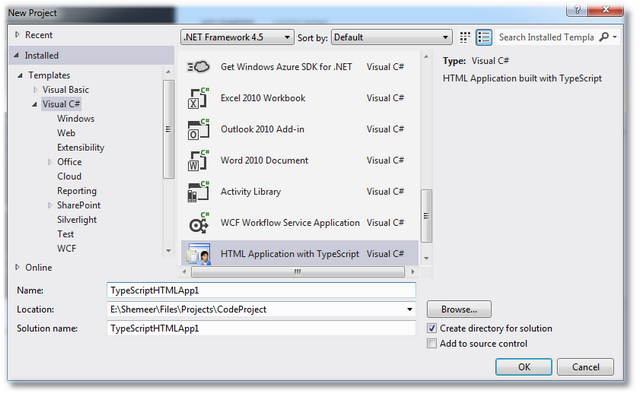The height and width of the screenshot is (397, 640).
Task: Click the Name input field
Action: click(x=261, y=291)
